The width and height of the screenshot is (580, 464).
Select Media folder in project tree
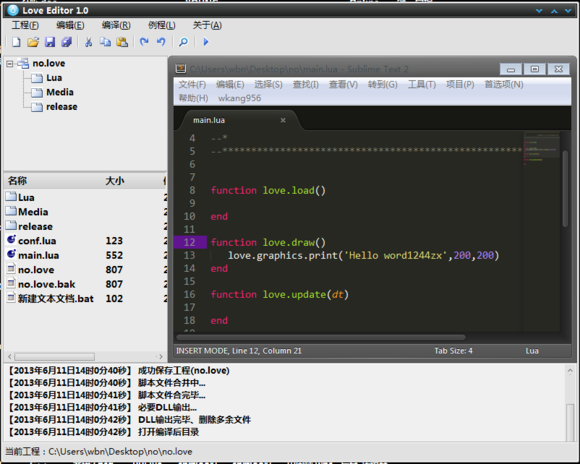[x=60, y=92]
